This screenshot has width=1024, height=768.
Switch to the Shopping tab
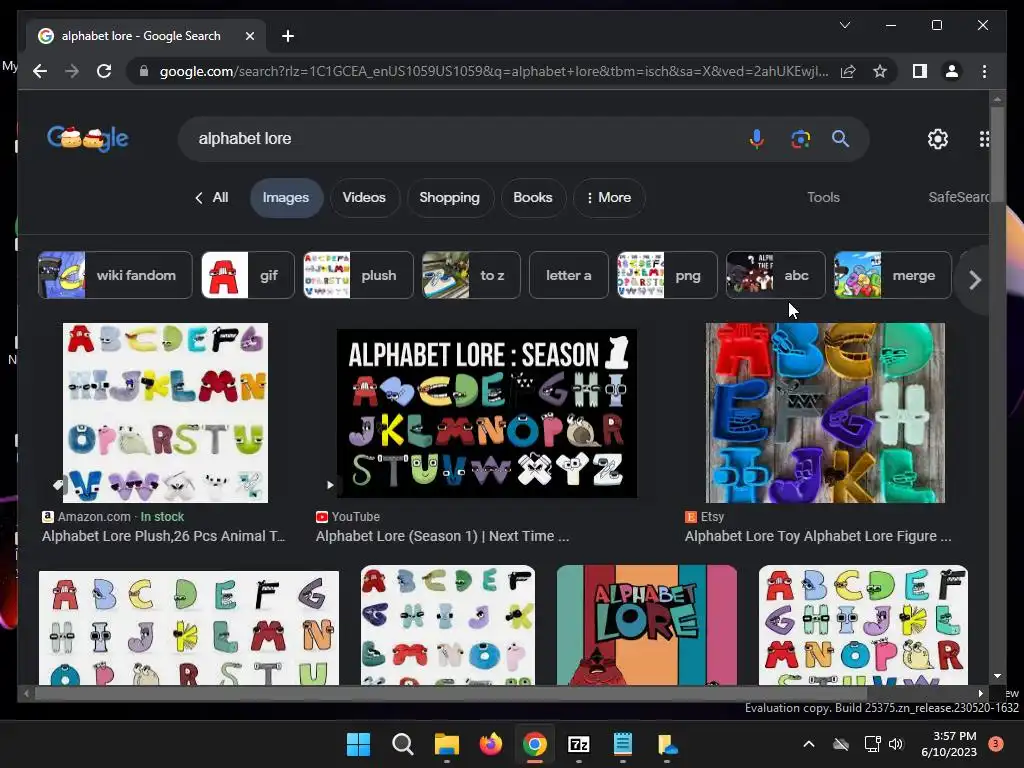pyautogui.click(x=449, y=197)
